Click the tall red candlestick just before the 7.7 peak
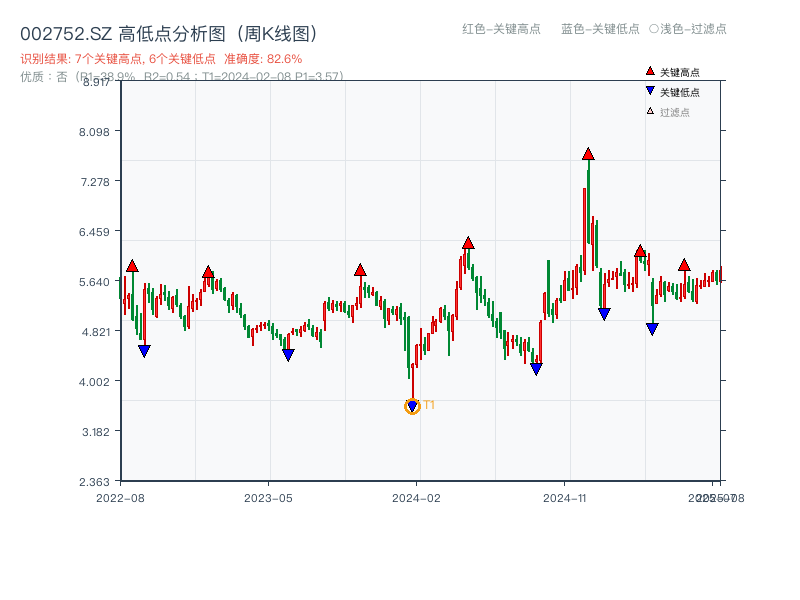This screenshot has height=600, width=800. click(585, 231)
